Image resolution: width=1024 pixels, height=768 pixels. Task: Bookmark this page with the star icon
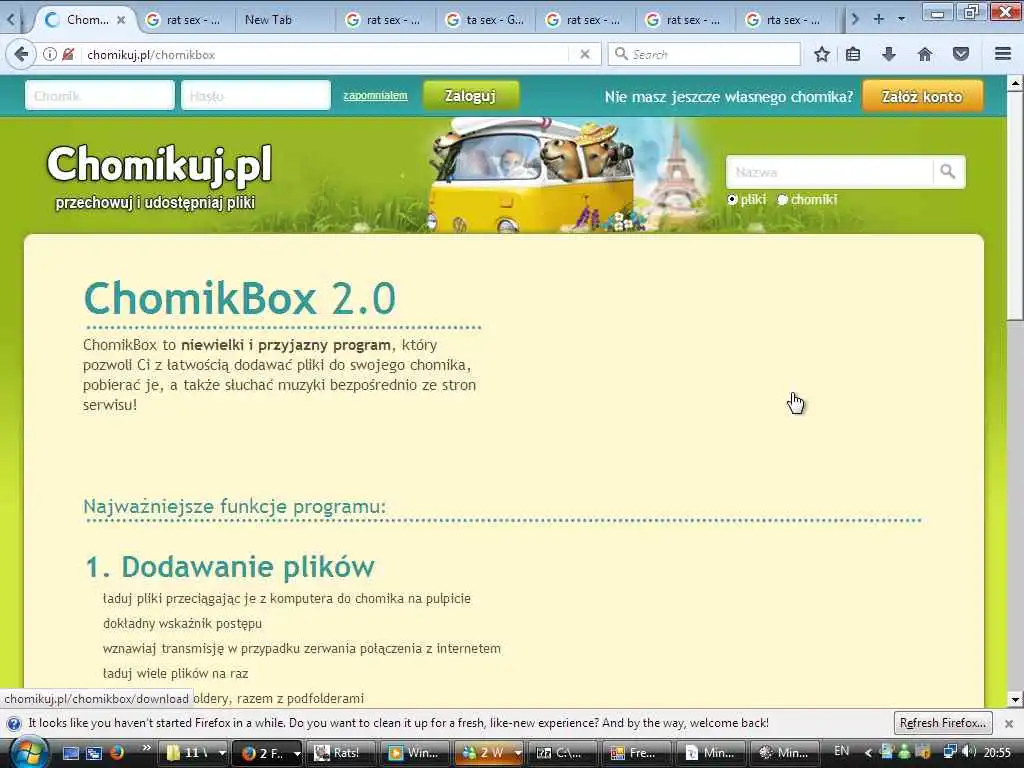[822, 54]
